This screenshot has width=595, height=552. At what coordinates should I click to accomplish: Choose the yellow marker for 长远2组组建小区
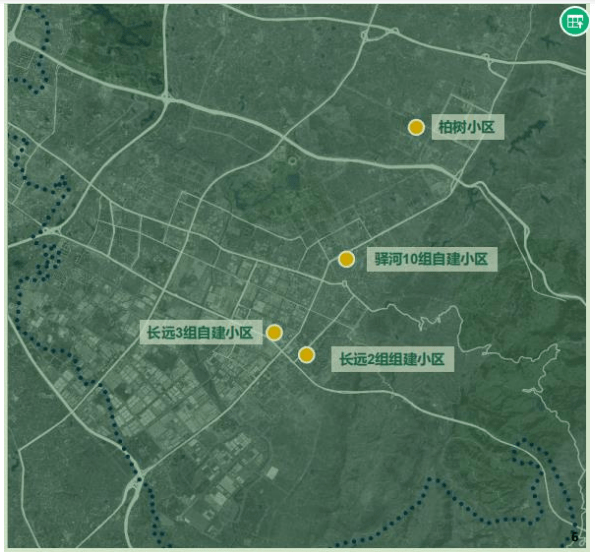click(306, 355)
